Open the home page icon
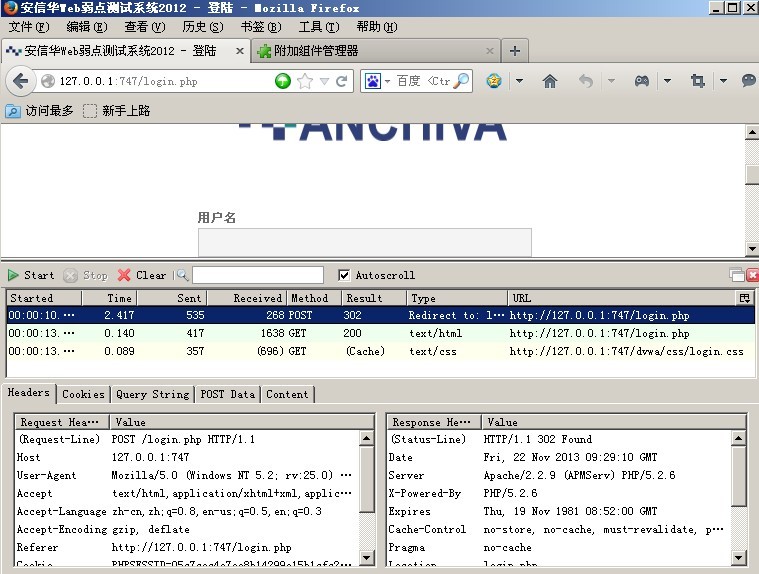The height and width of the screenshot is (574, 759). [x=549, y=81]
